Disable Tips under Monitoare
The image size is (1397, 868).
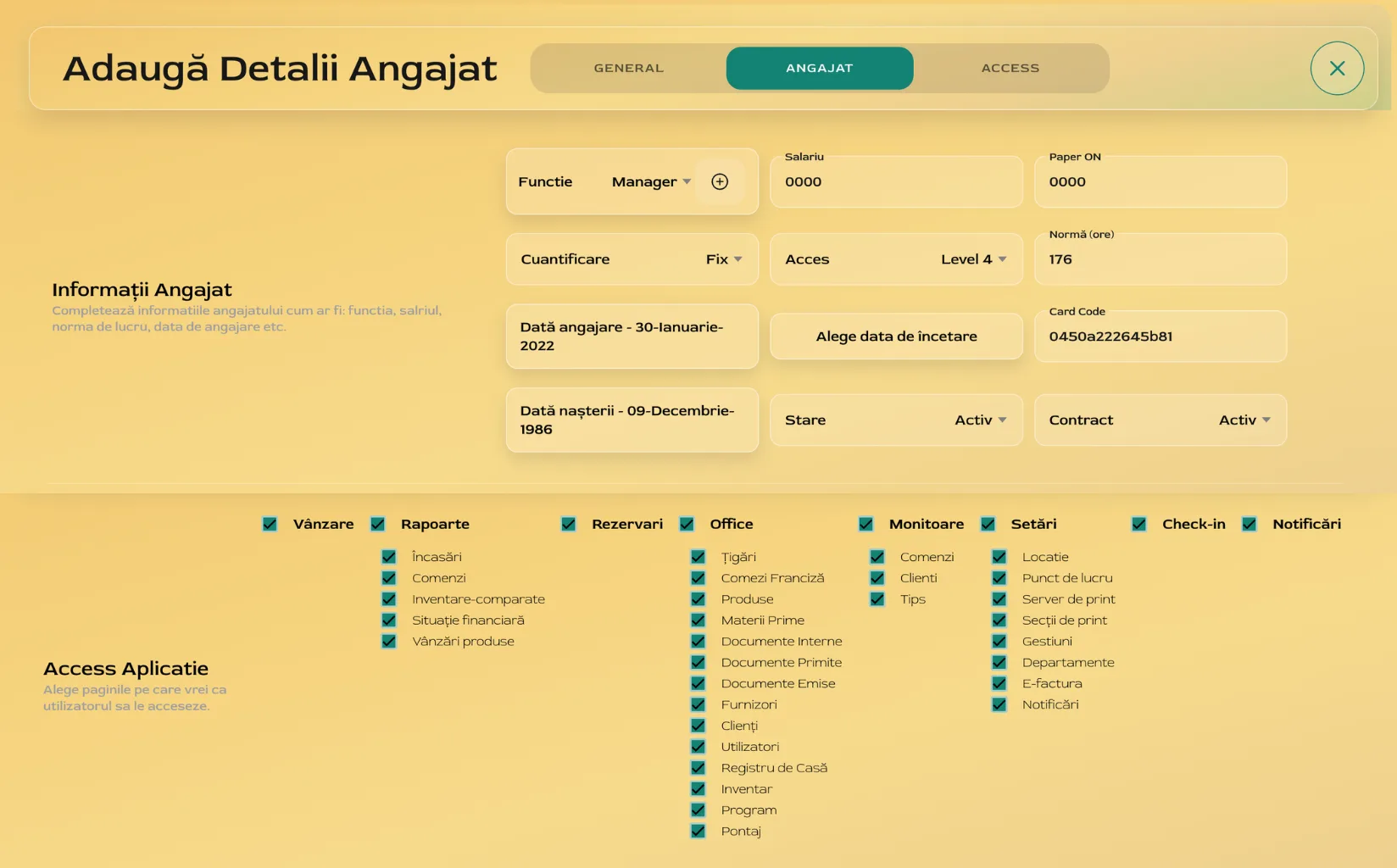pyautogui.click(x=877, y=598)
